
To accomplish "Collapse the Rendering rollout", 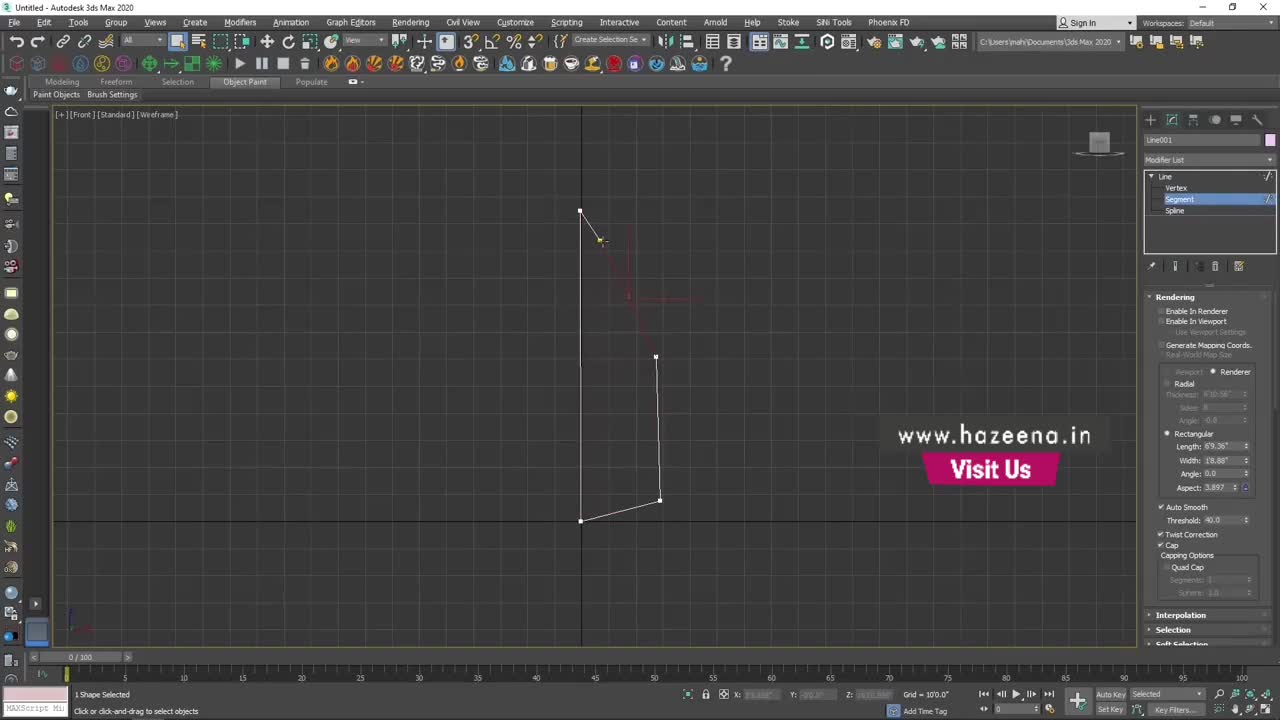I will pos(1175,297).
